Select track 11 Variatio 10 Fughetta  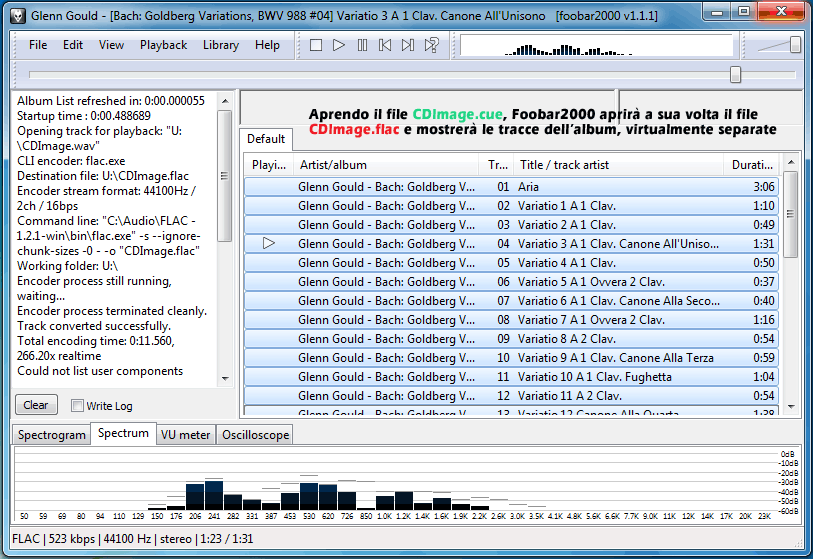[511, 377]
